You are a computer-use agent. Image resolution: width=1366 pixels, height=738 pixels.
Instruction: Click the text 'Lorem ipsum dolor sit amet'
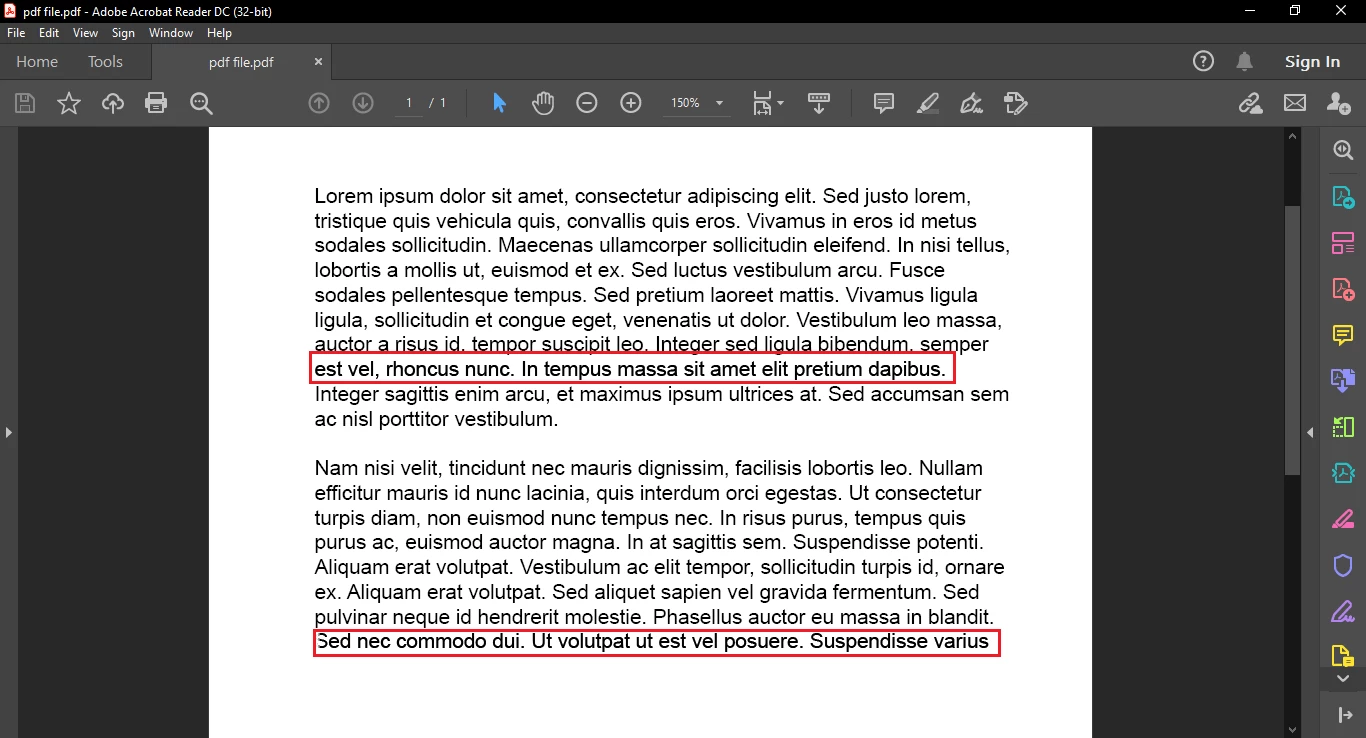pos(440,196)
